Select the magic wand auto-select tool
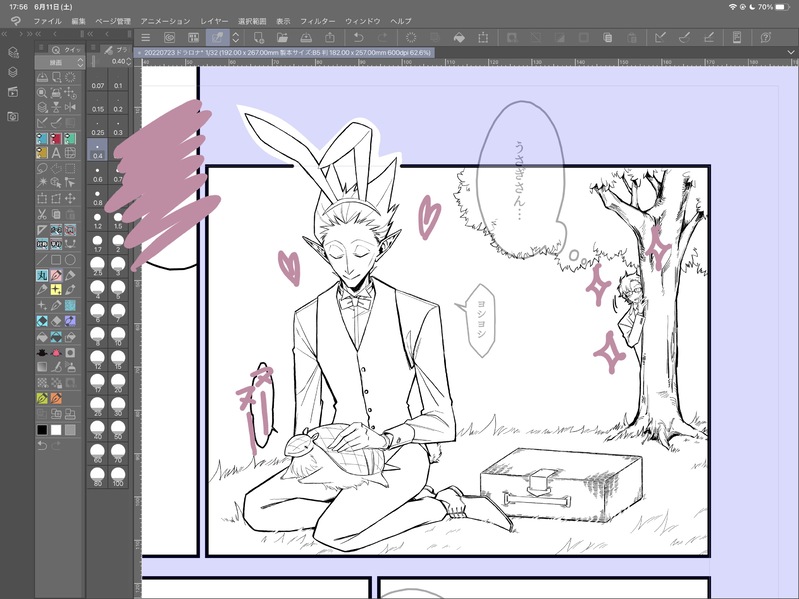Screen dimensions: 799x599 [42, 182]
